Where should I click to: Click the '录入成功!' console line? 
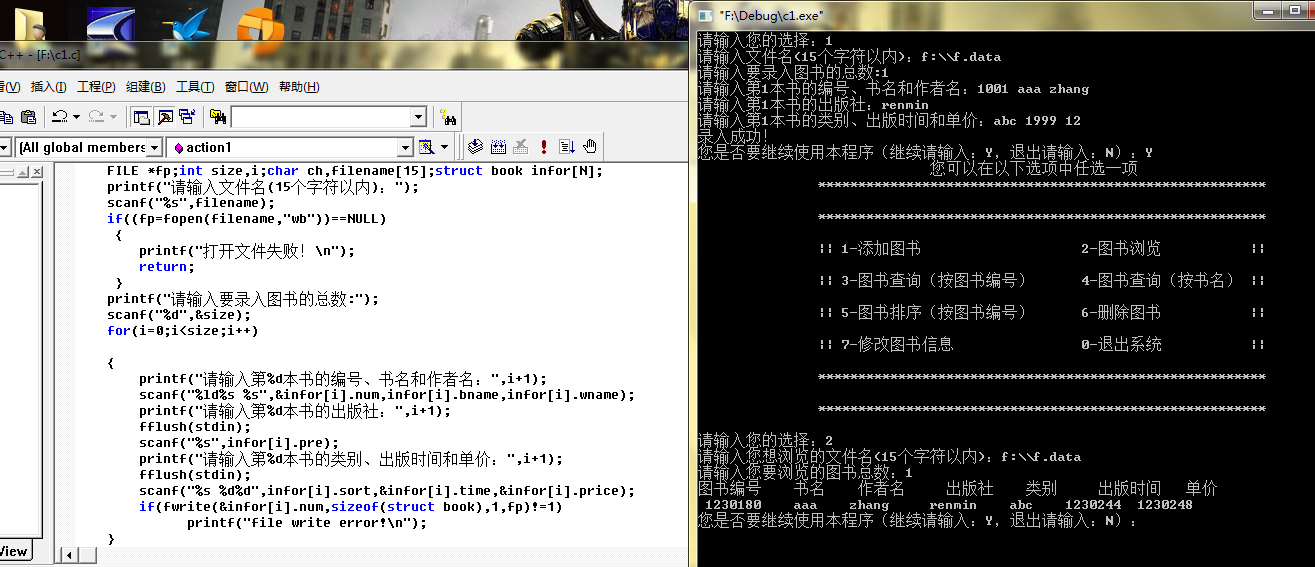(x=733, y=137)
